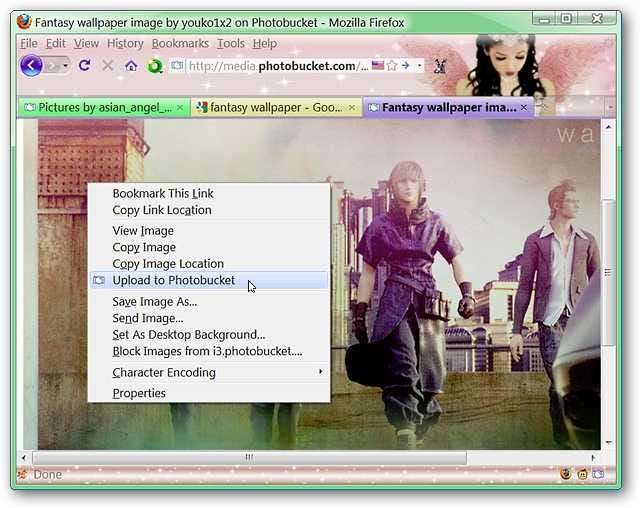Select the Fantasy wallpaper image tab

point(448,108)
